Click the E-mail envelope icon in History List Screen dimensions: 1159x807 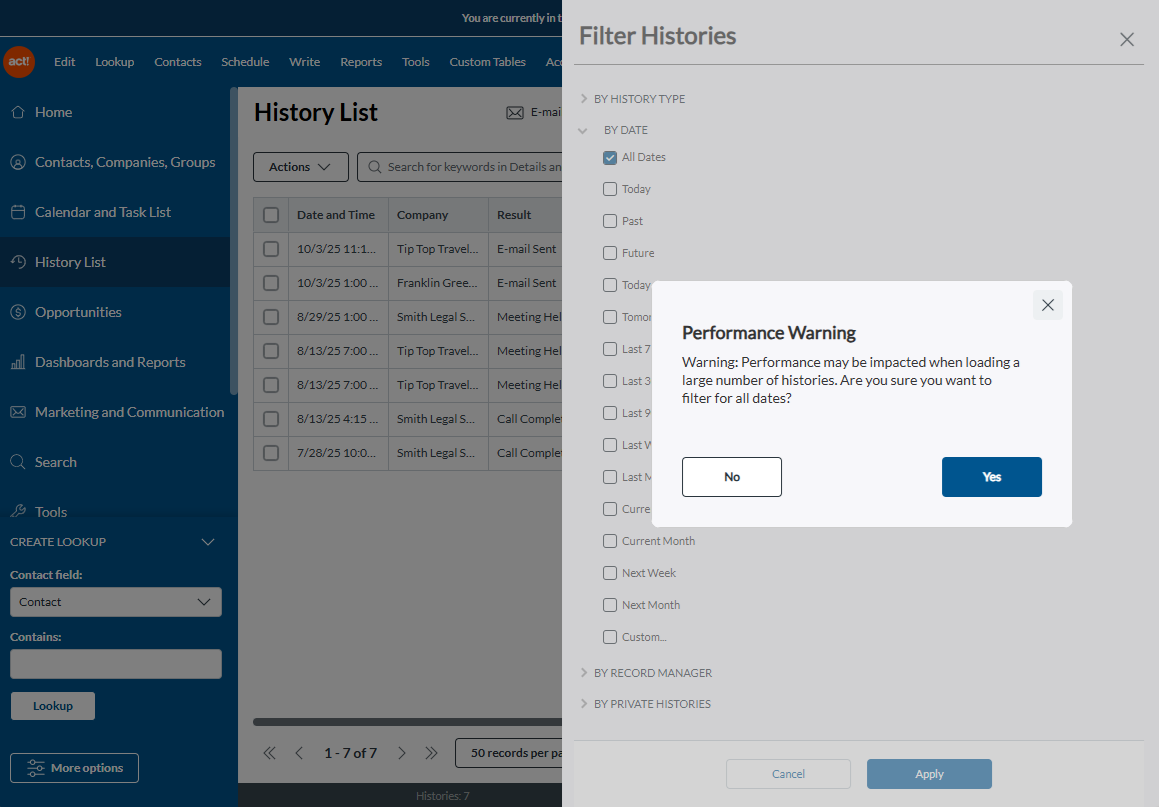click(x=514, y=112)
